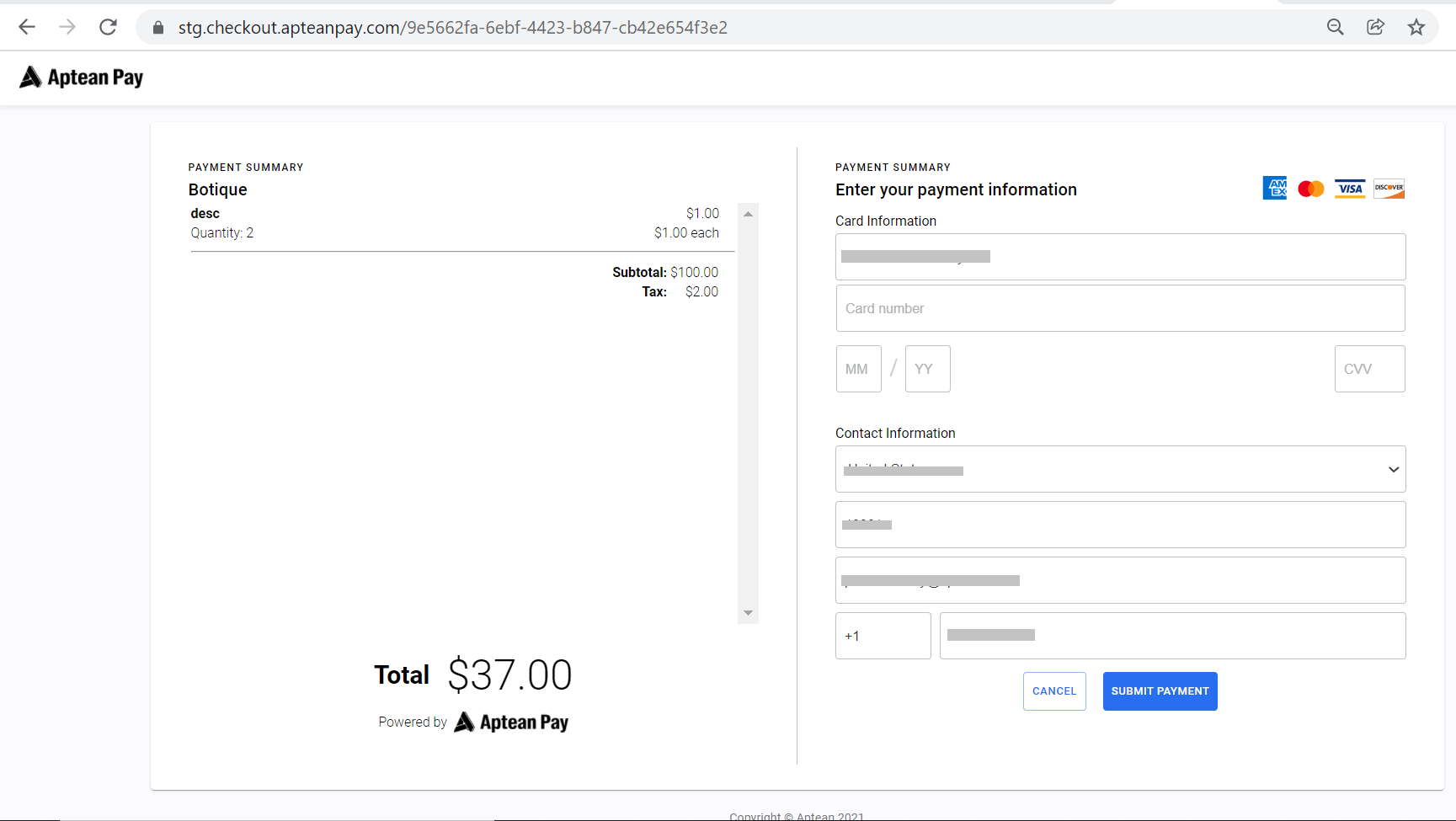Click the +1 country code field

click(883, 636)
